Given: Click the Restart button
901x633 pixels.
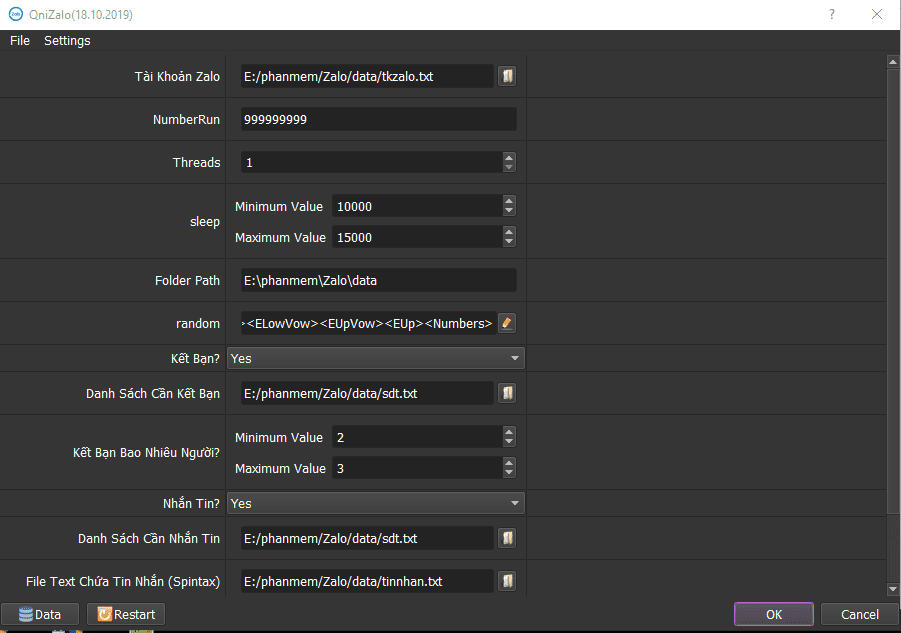Looking at the screenshot, I should pos(126,614).
